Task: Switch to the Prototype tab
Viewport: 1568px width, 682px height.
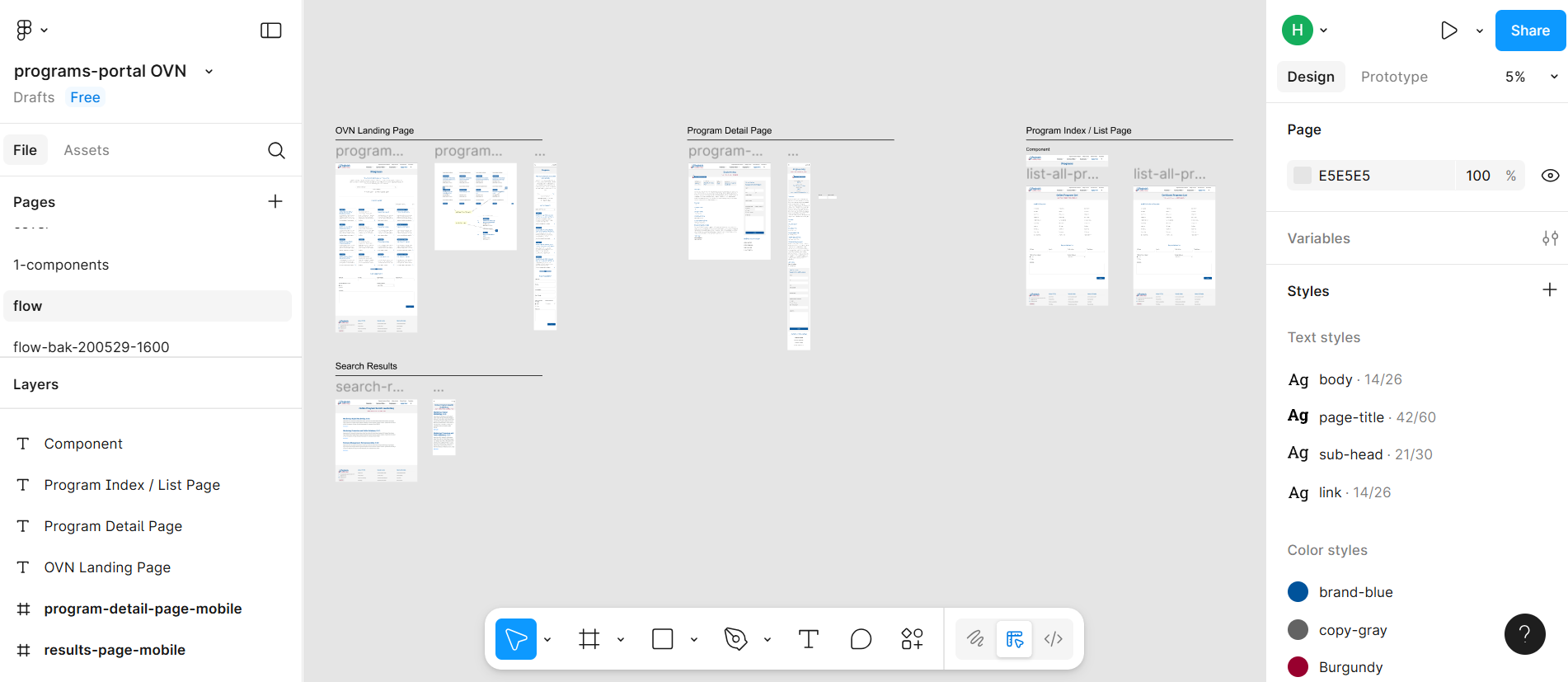Action: tap(1393, 77)
